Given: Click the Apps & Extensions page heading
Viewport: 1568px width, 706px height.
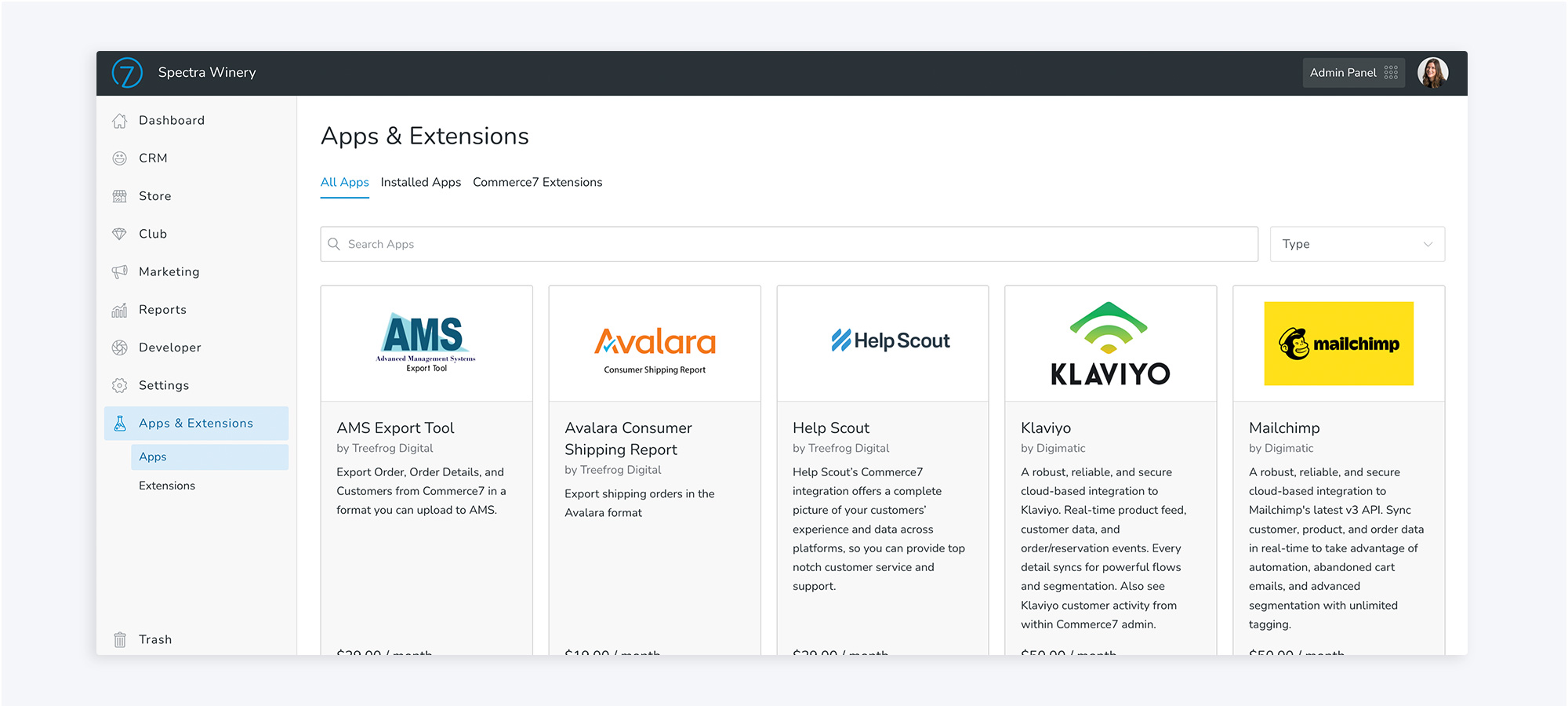Looking at the screenshot, I should (424, 136).
